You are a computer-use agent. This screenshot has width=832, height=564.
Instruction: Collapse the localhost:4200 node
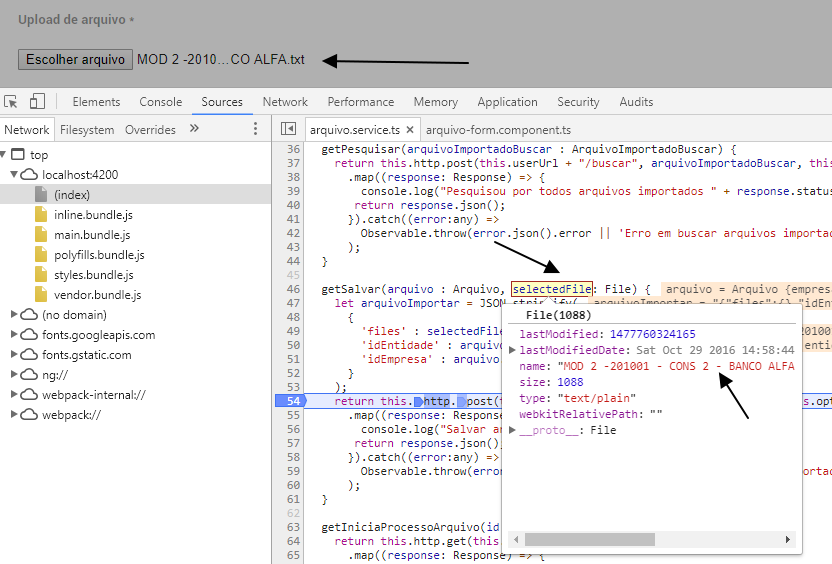(x=14, y=174)
